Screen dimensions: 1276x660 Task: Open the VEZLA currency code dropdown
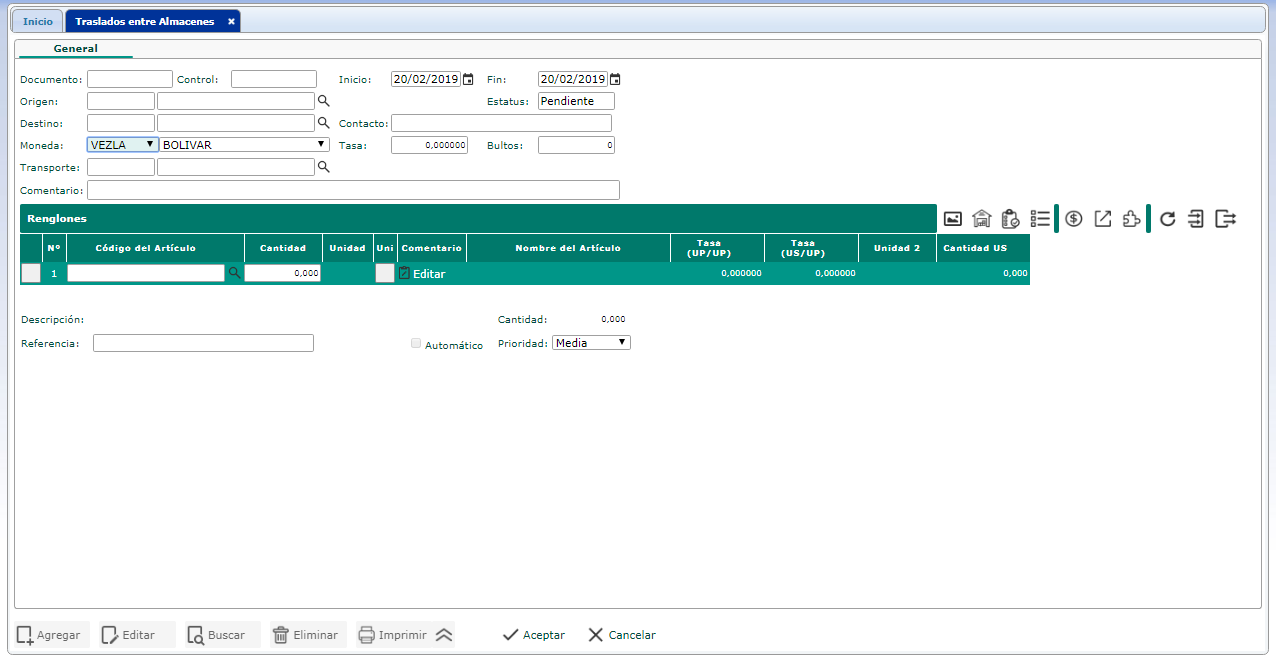(x=122, y=145)
